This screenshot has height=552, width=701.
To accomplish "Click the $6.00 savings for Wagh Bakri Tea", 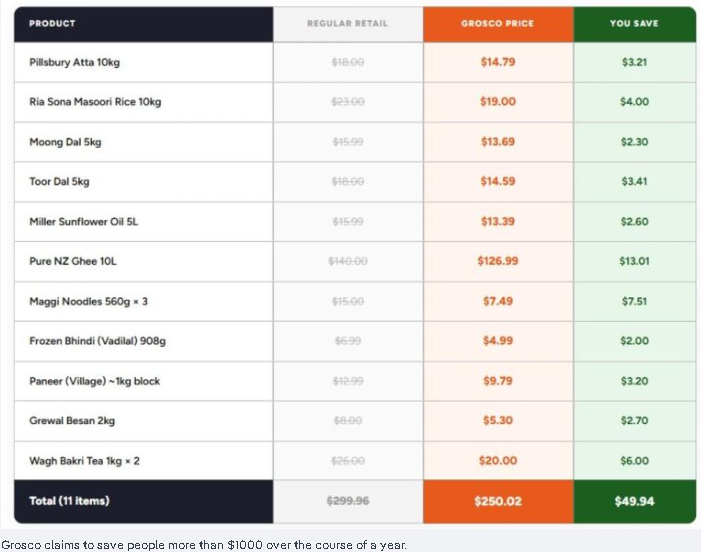I will click(634, 461).
